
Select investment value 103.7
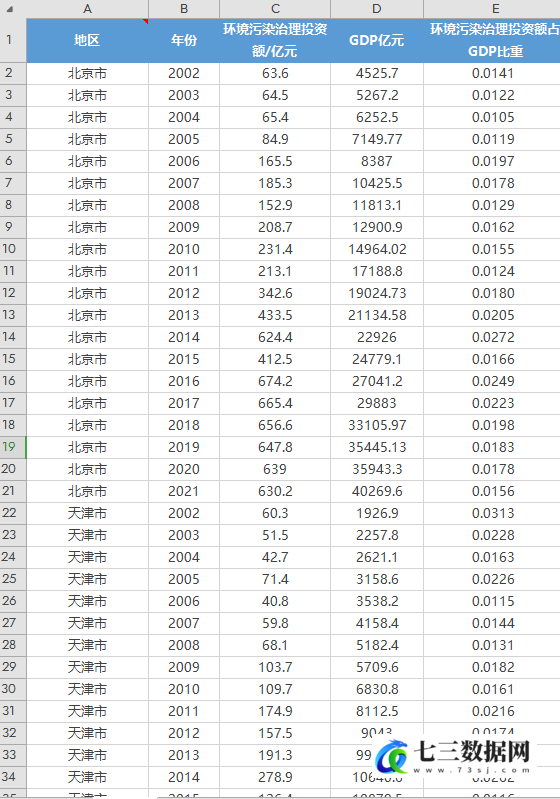pyautogui.click(x=275, y=667)
